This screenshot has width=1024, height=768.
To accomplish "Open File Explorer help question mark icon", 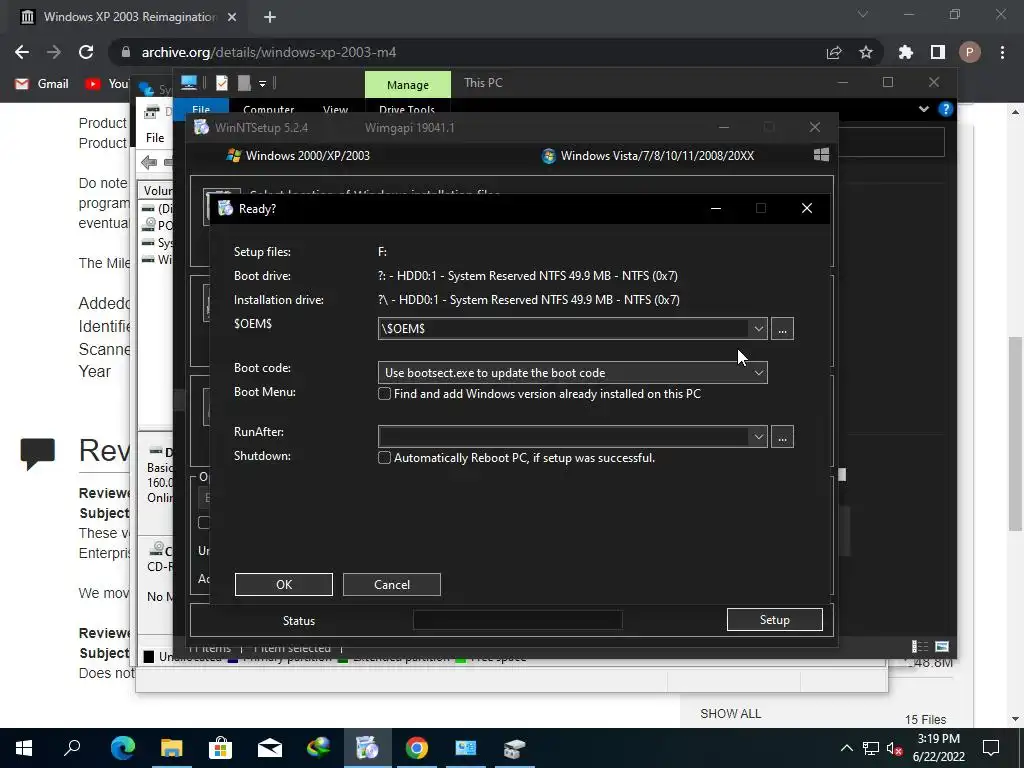I will click(945, 109).
